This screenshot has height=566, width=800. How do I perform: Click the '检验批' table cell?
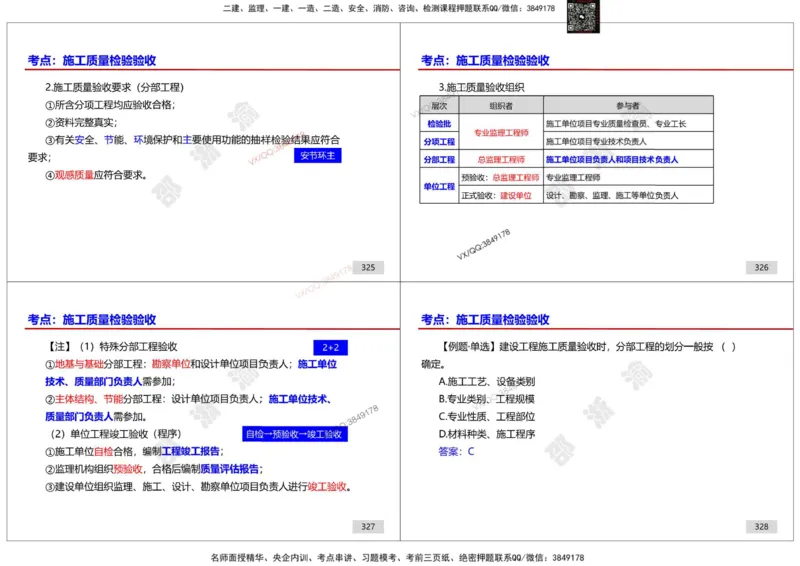(x=439, y=124)
